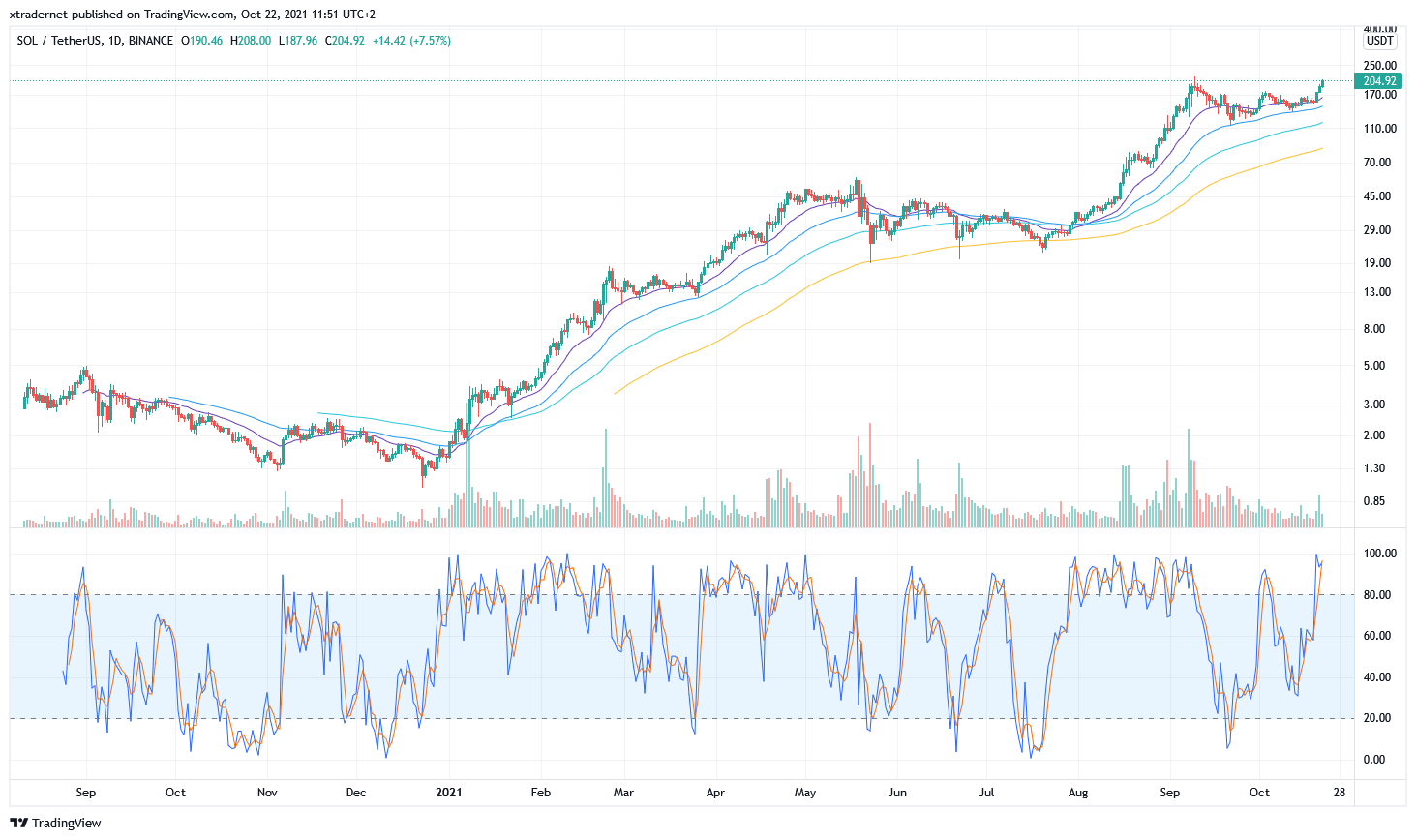Screen dimensions: 1416x840
Task: Click the 2.00 price axis label
Action: [1373, 435]
